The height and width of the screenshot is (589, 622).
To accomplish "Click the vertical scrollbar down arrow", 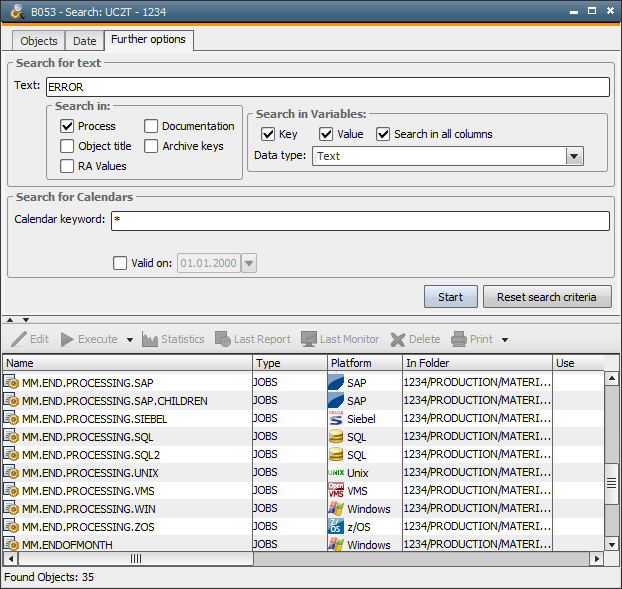I will (x=612, y=545).
